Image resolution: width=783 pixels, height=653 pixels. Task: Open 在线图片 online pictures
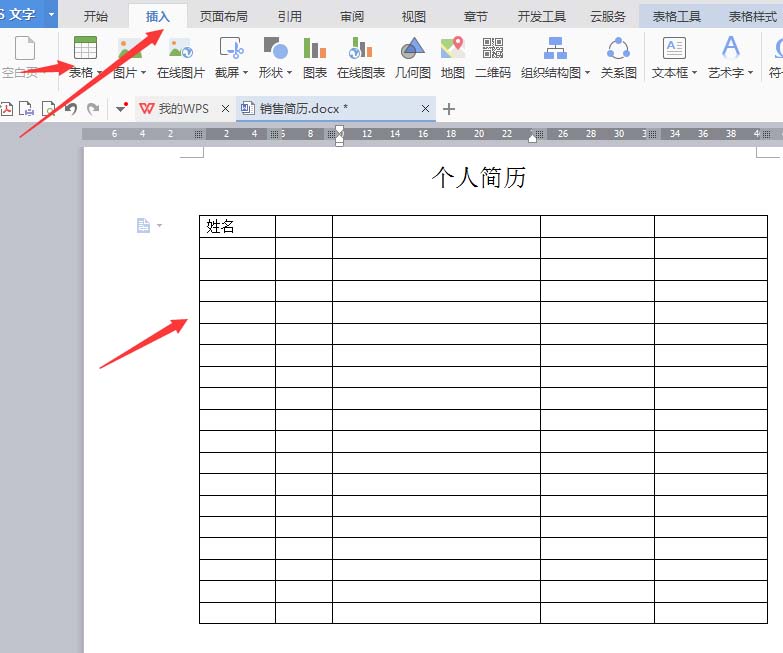coord(180,48)
